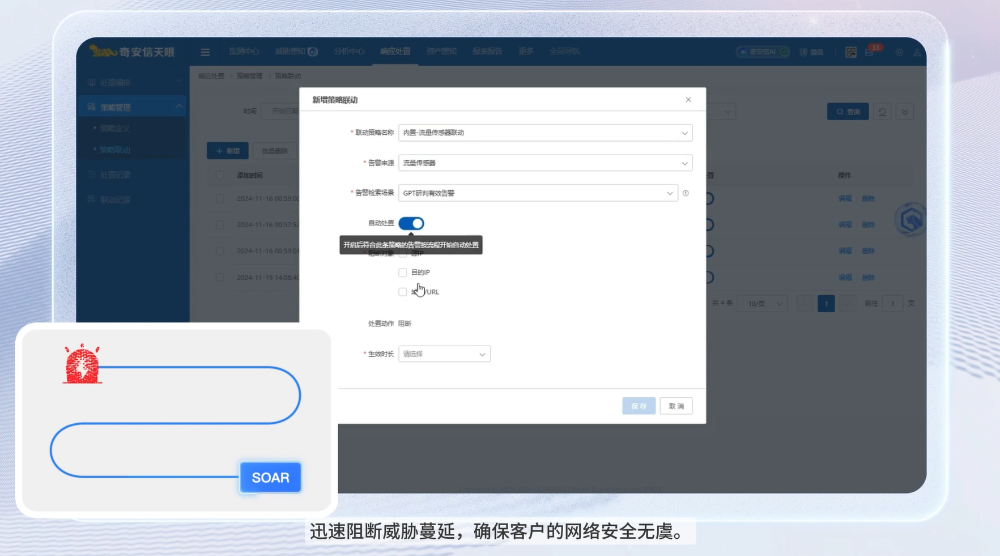Click the reset icon next to 查询
Image resolution: width=1000 pixels, height=556 pixels.
883,112
